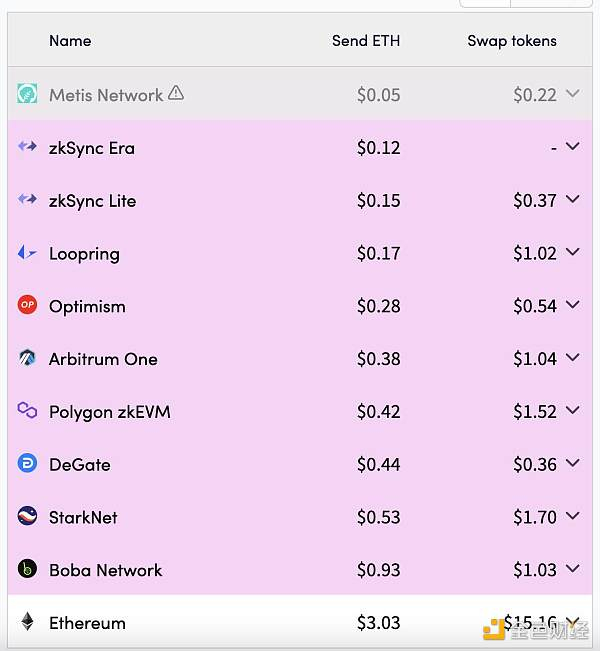Click the blue DeGate logo icon

tap(27, 464)
